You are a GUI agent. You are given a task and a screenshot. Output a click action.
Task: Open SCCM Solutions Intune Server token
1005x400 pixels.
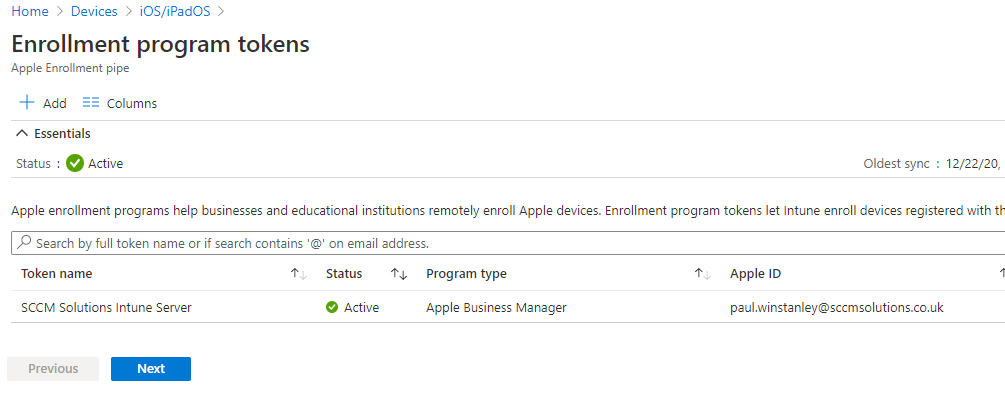(106, 308)
